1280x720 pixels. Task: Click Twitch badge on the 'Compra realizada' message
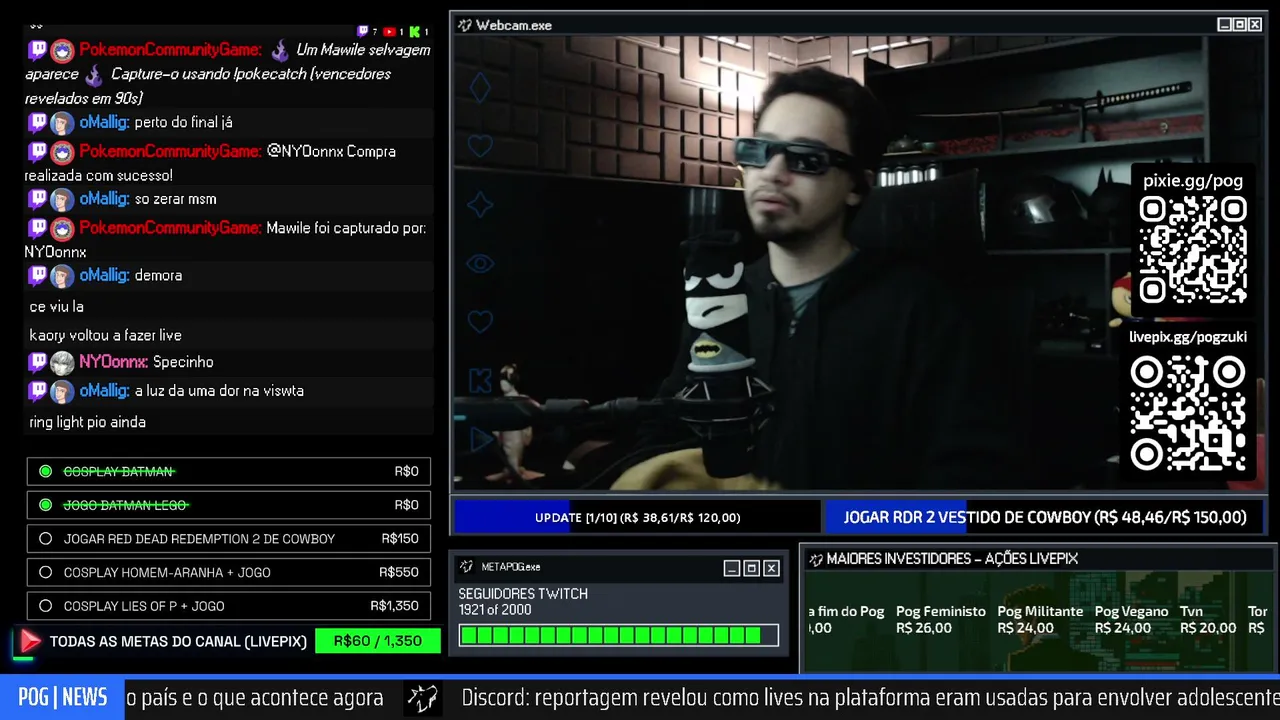(37, 151)
